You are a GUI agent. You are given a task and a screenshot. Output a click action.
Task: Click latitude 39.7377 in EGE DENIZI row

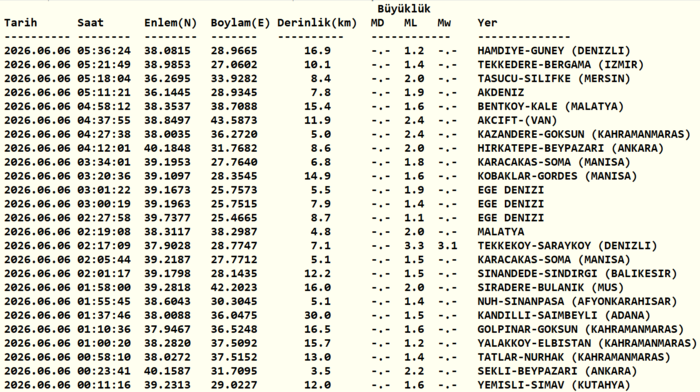click(x=167, y=218)
